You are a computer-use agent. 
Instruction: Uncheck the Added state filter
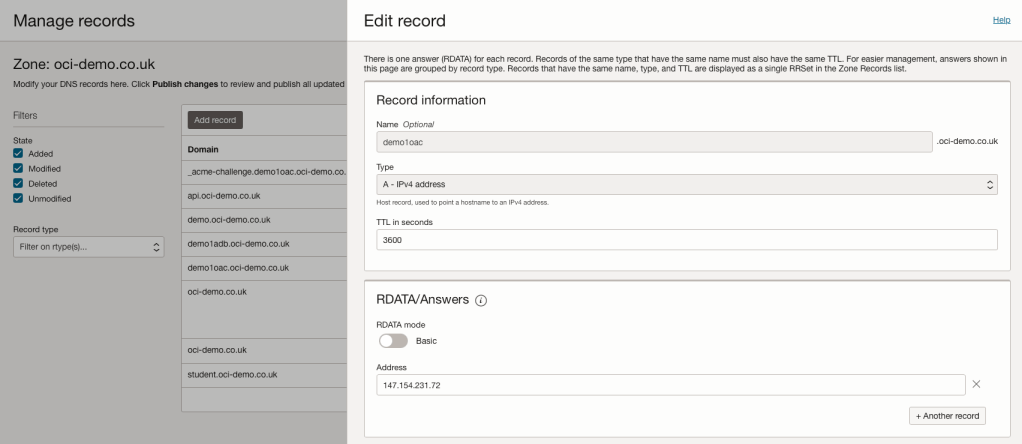pos(19,153)
